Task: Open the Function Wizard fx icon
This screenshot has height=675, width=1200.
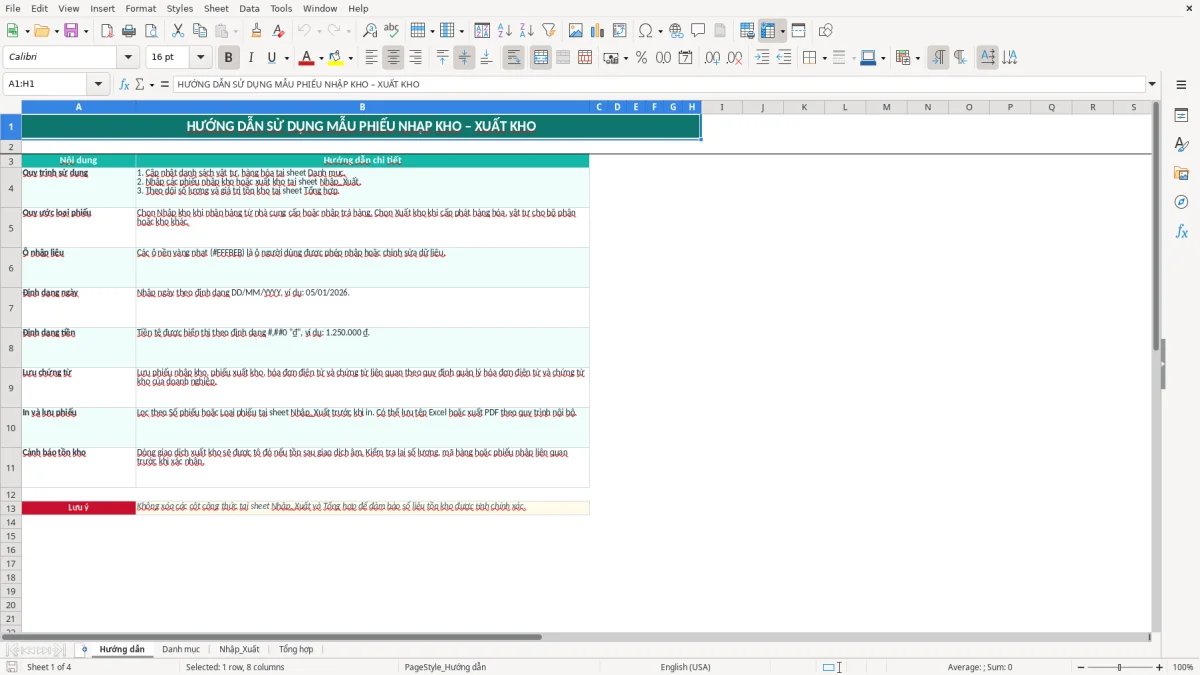Action: pyautogui.click(x=125, y=84)
